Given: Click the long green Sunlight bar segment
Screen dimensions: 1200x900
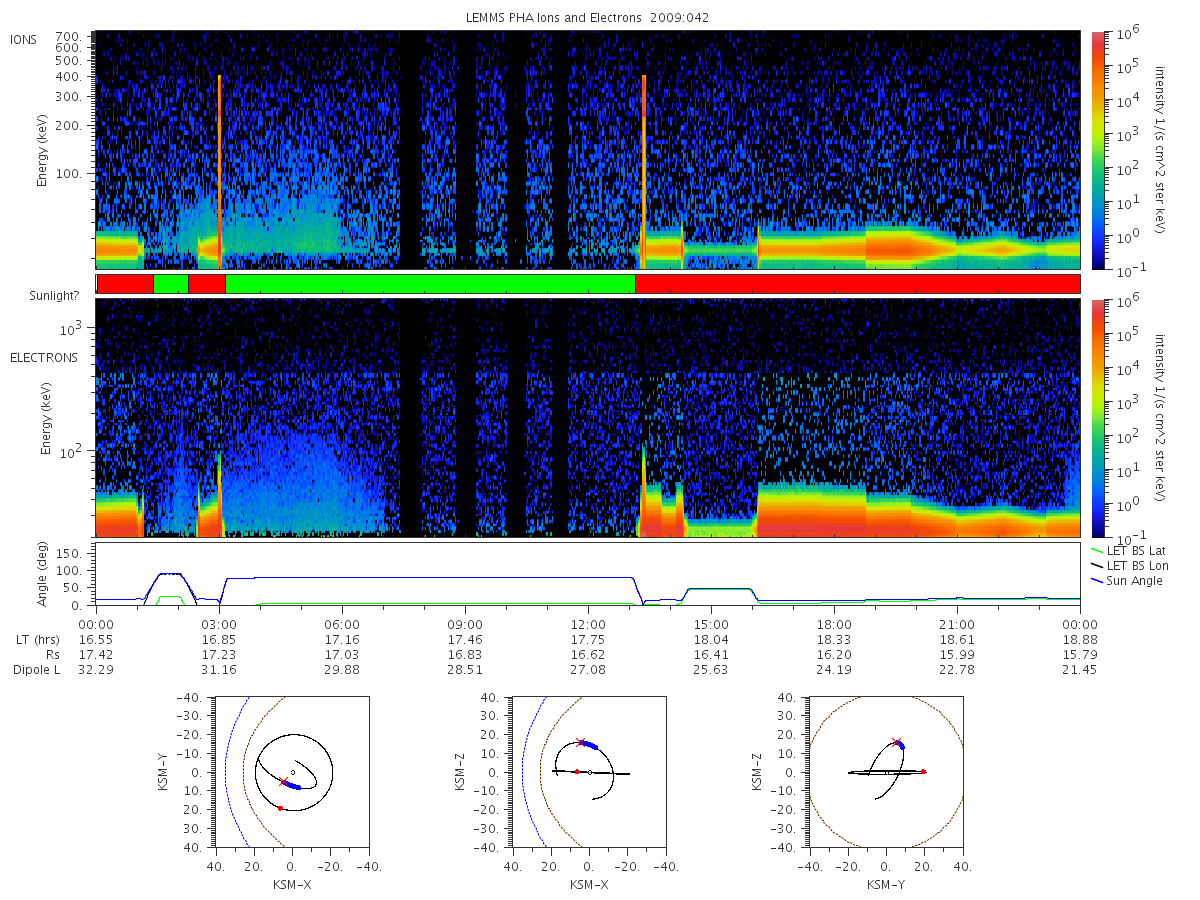Looking at the screenshot, I should pos(430,284).
